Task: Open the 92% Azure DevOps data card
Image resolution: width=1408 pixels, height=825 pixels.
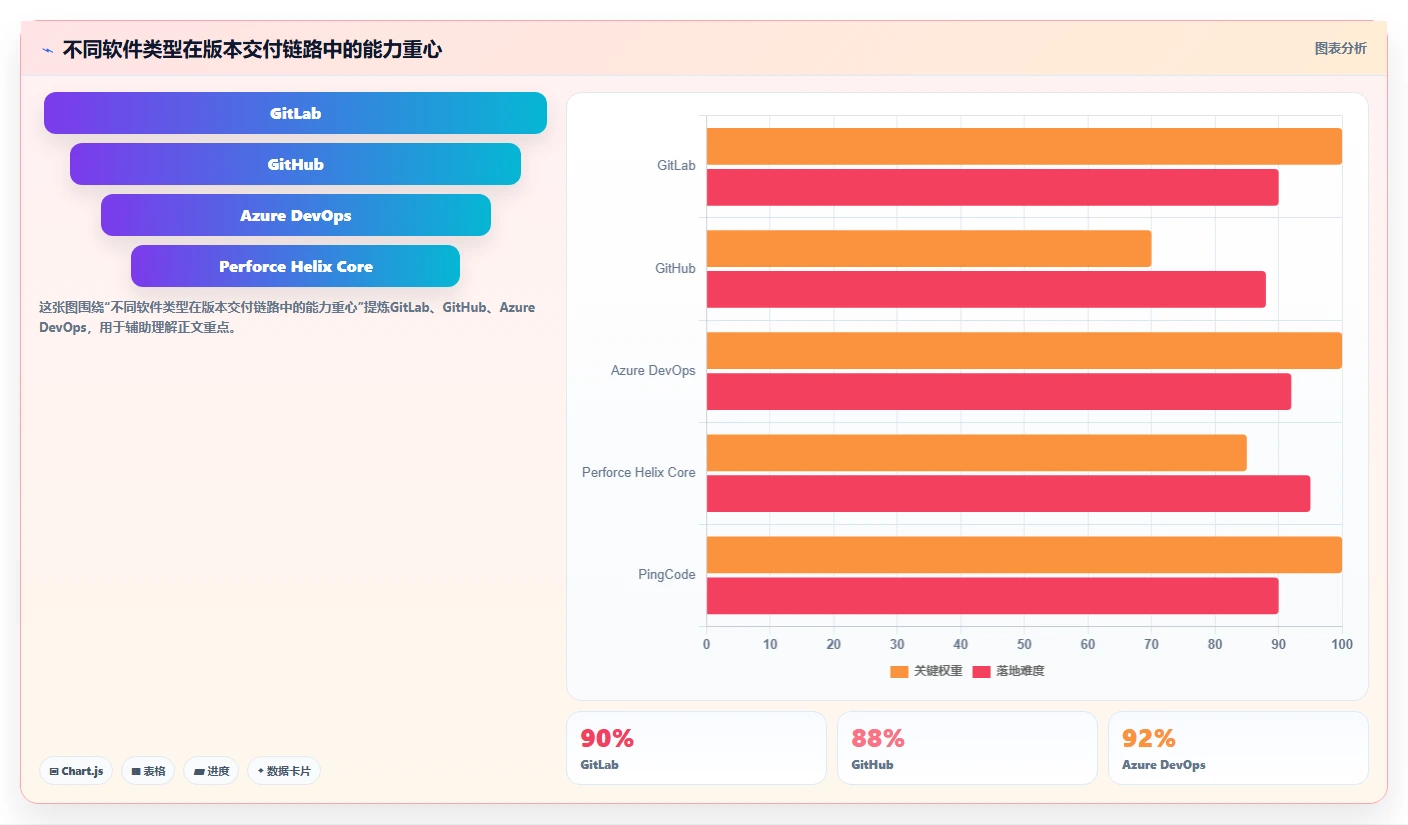Action: point(1238,748)
